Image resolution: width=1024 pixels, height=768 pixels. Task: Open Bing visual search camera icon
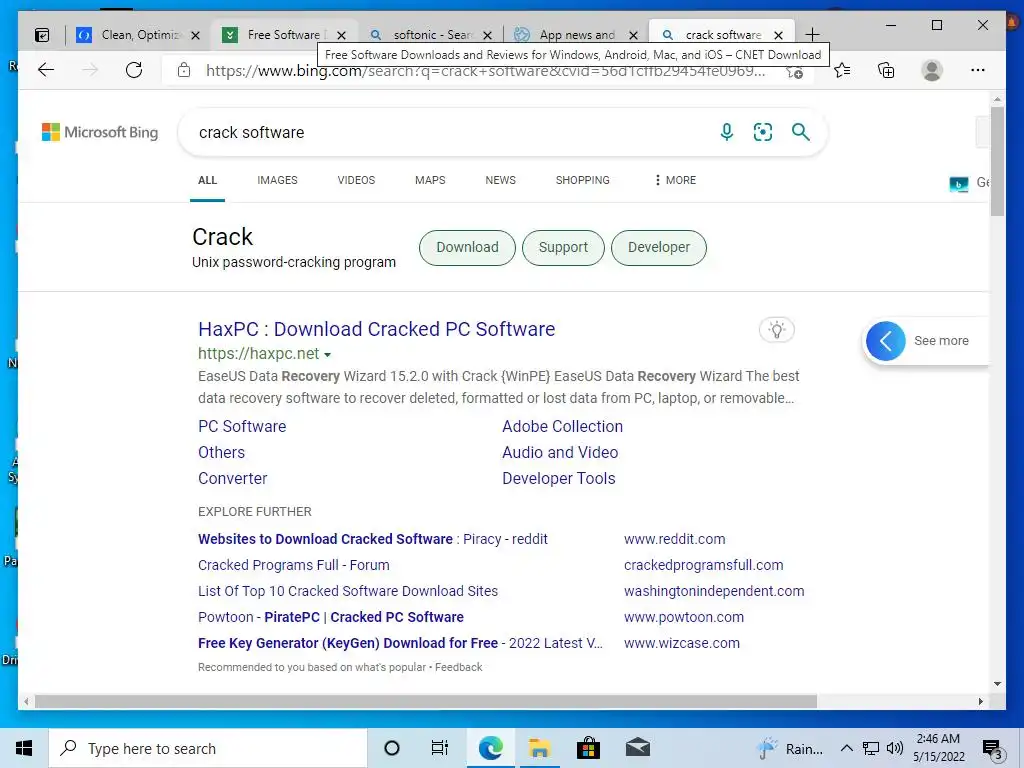763,132
